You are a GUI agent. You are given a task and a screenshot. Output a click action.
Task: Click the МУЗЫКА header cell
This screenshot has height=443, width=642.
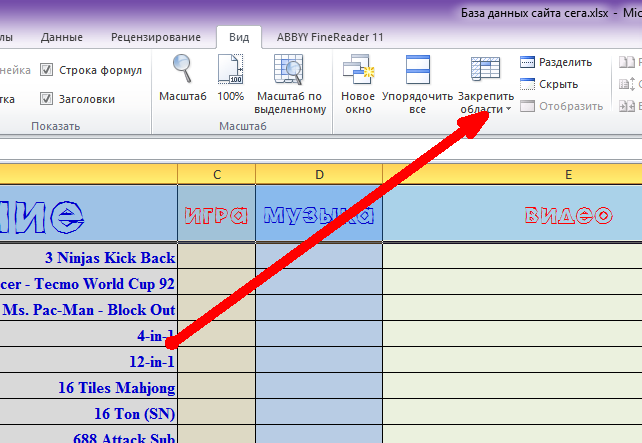(319, 214)
